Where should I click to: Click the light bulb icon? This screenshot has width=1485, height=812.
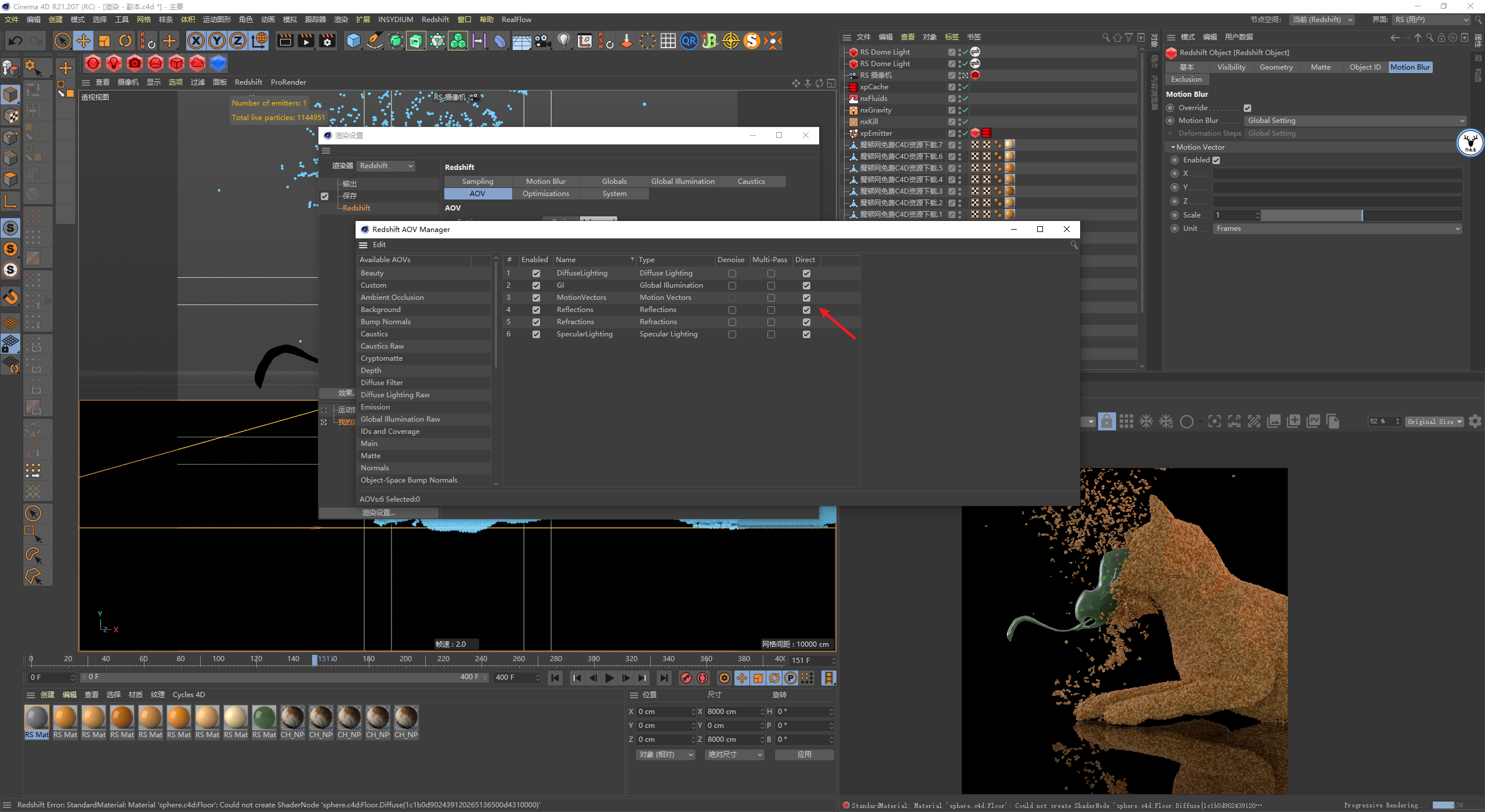coord(563,41)
